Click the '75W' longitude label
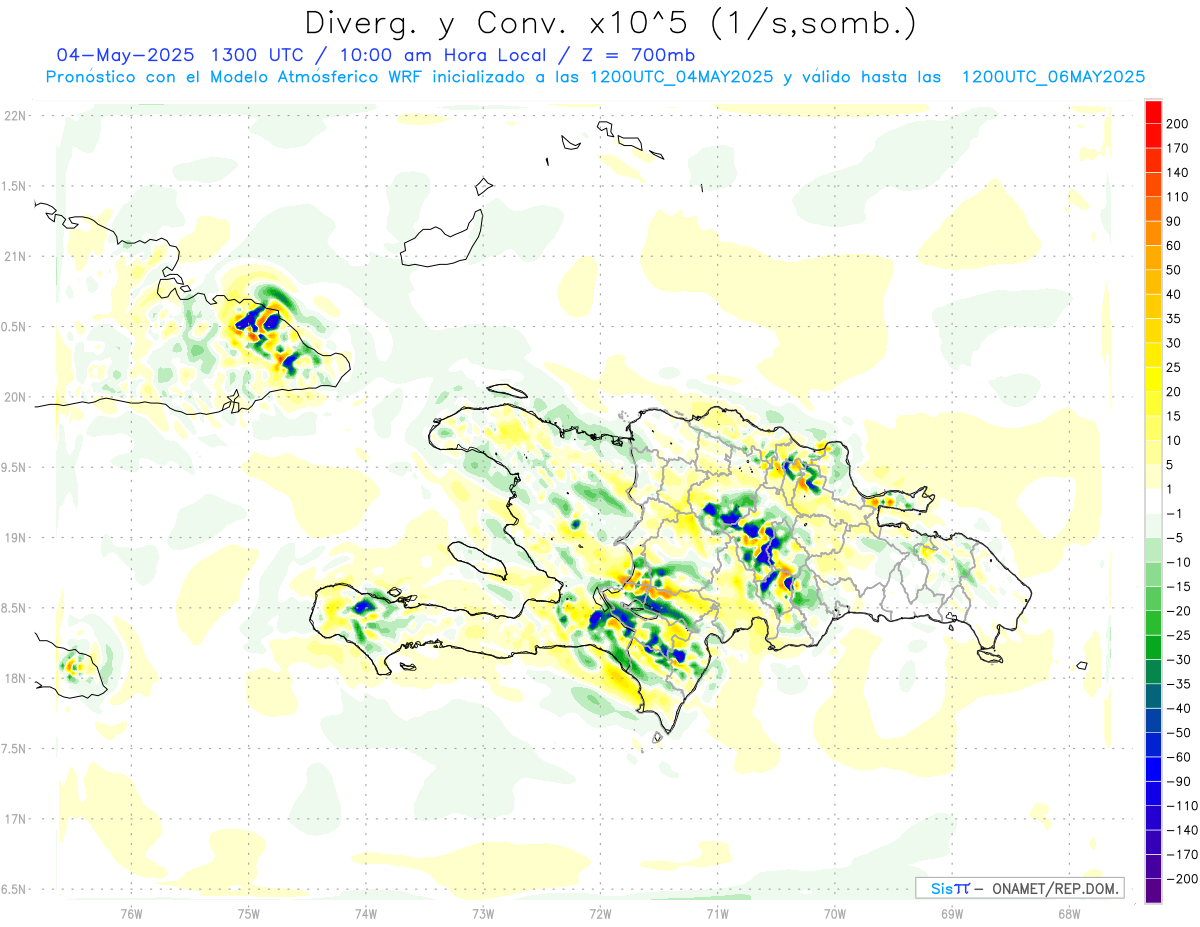1200x927 pixels. click(249, 913)
